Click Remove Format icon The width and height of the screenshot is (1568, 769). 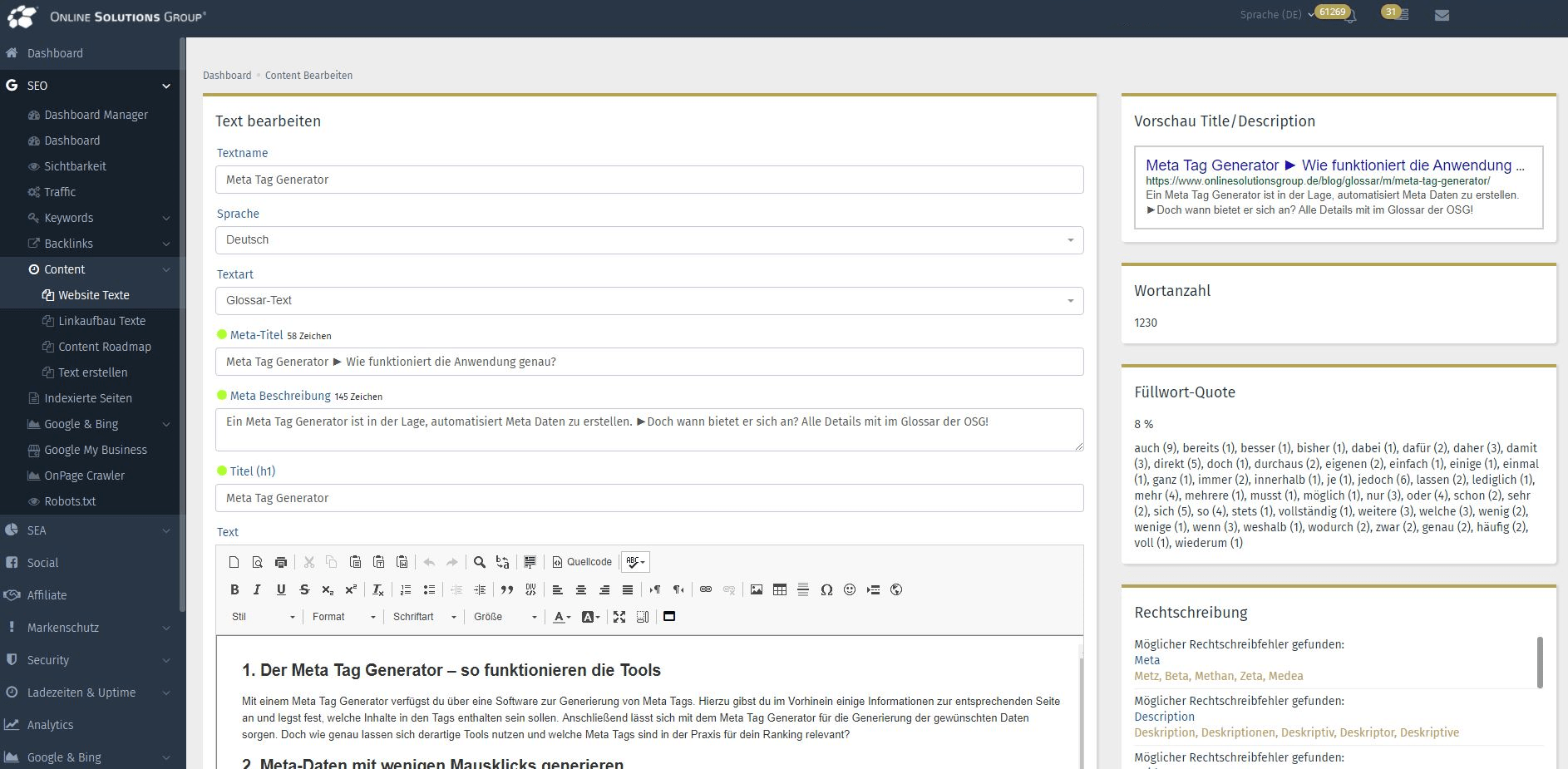click(x=378, y=589)
